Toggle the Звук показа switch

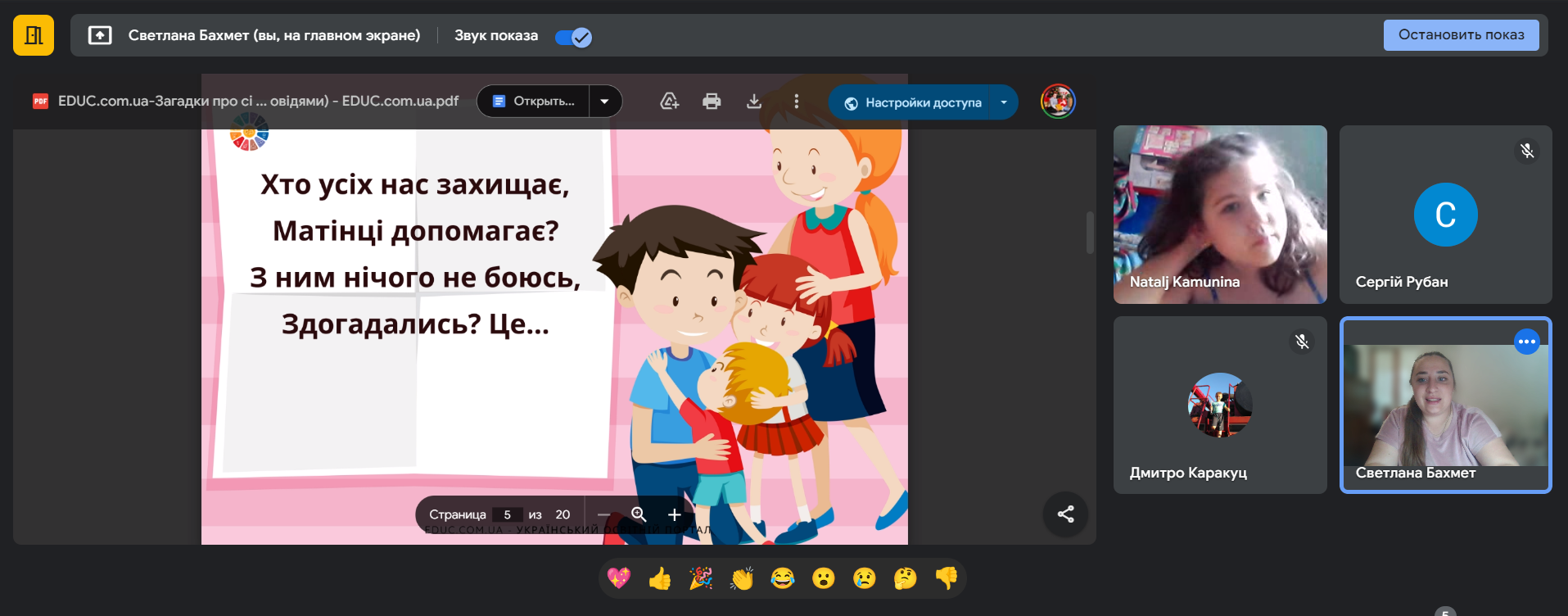point(573,37)
